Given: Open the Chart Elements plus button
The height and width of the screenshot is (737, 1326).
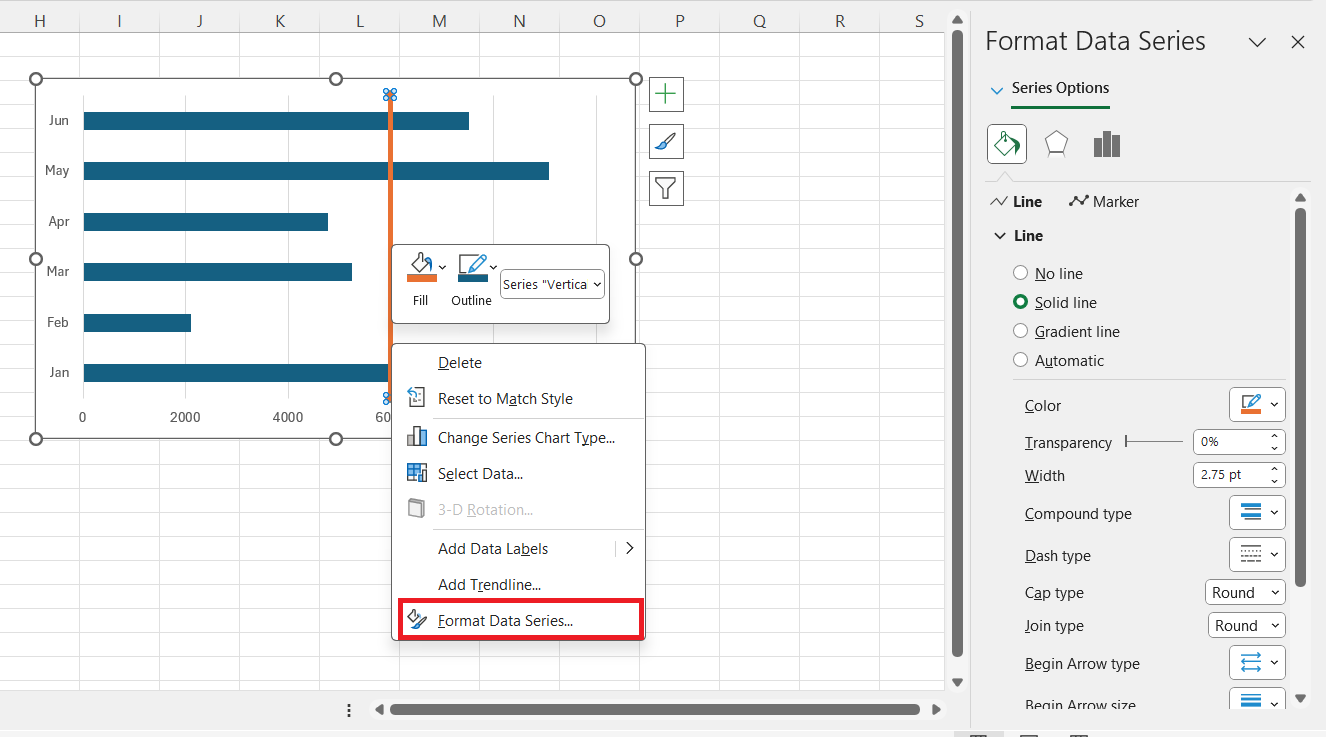Looking at the screenshot, I should point(666,95).
